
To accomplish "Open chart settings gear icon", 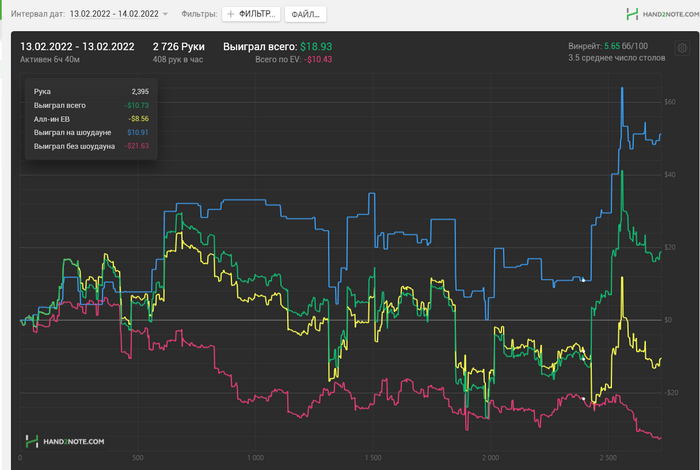I will 681,48.
